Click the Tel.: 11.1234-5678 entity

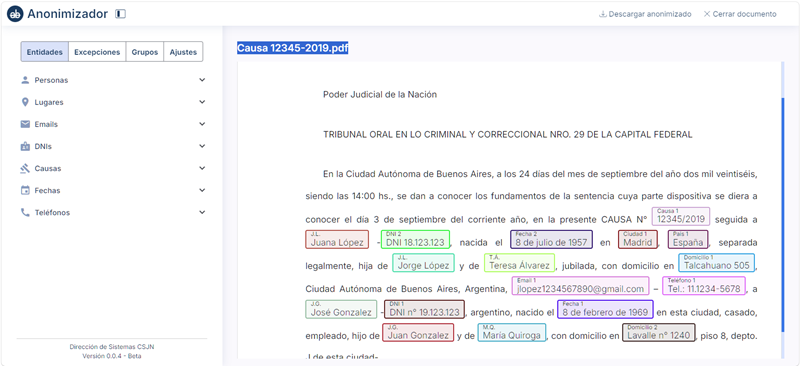704,286
